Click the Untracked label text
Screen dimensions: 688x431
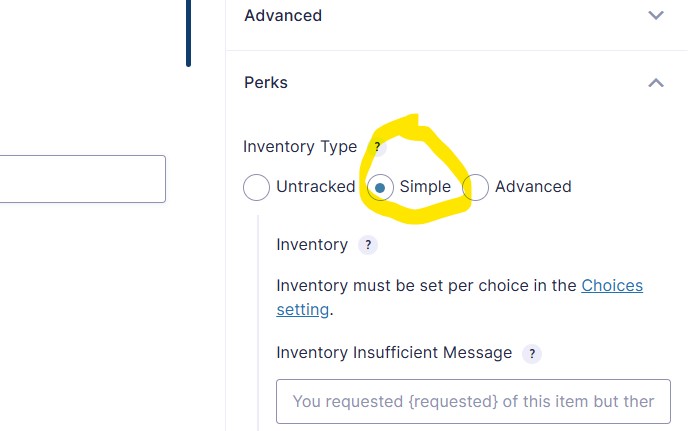(x=315, y=187)
